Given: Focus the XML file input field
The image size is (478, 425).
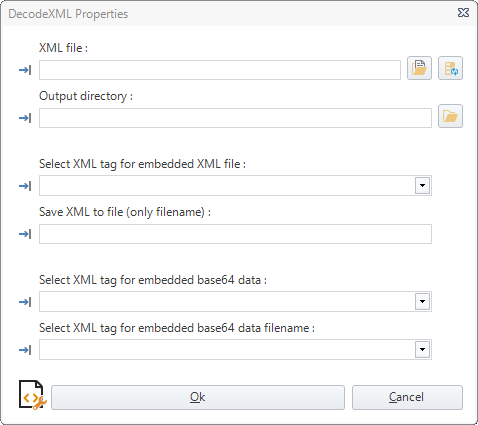Looking at the screenshot, I should (220, 70).
